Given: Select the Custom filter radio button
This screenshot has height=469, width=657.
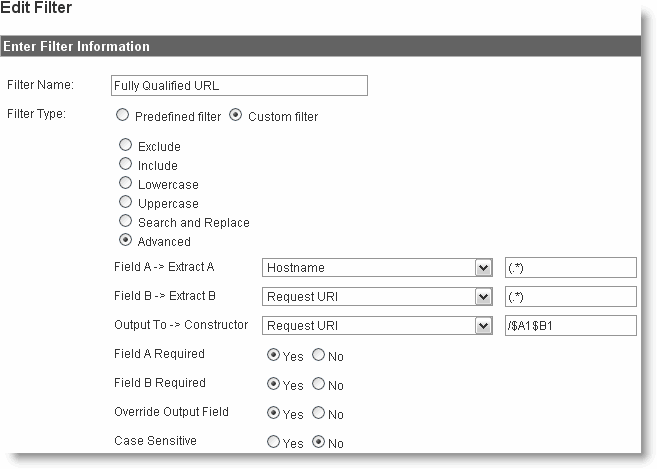Looking at the screenshot, I should pyautogui.click(x=235, y=115).
